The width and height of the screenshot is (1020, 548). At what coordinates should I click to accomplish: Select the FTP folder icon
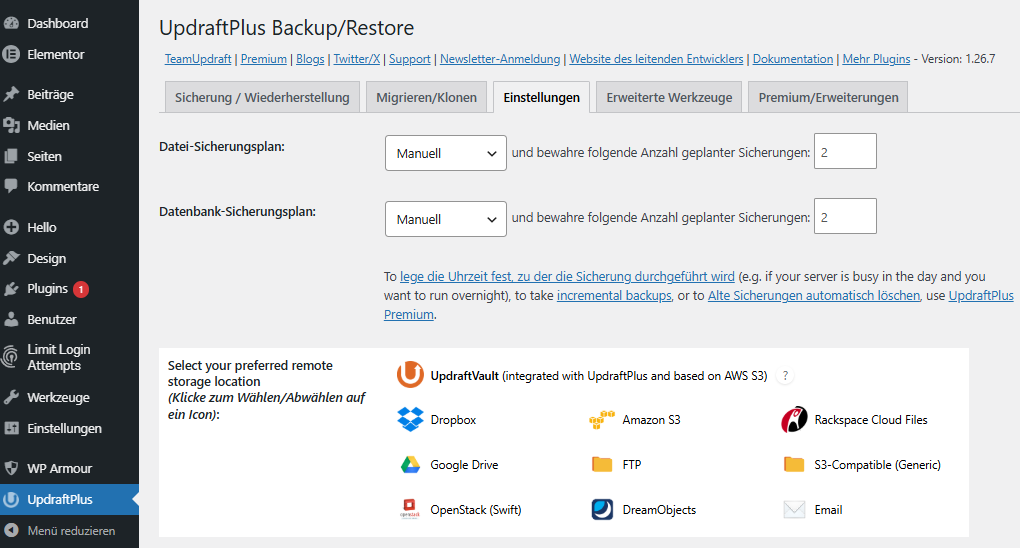click(602, 464)
